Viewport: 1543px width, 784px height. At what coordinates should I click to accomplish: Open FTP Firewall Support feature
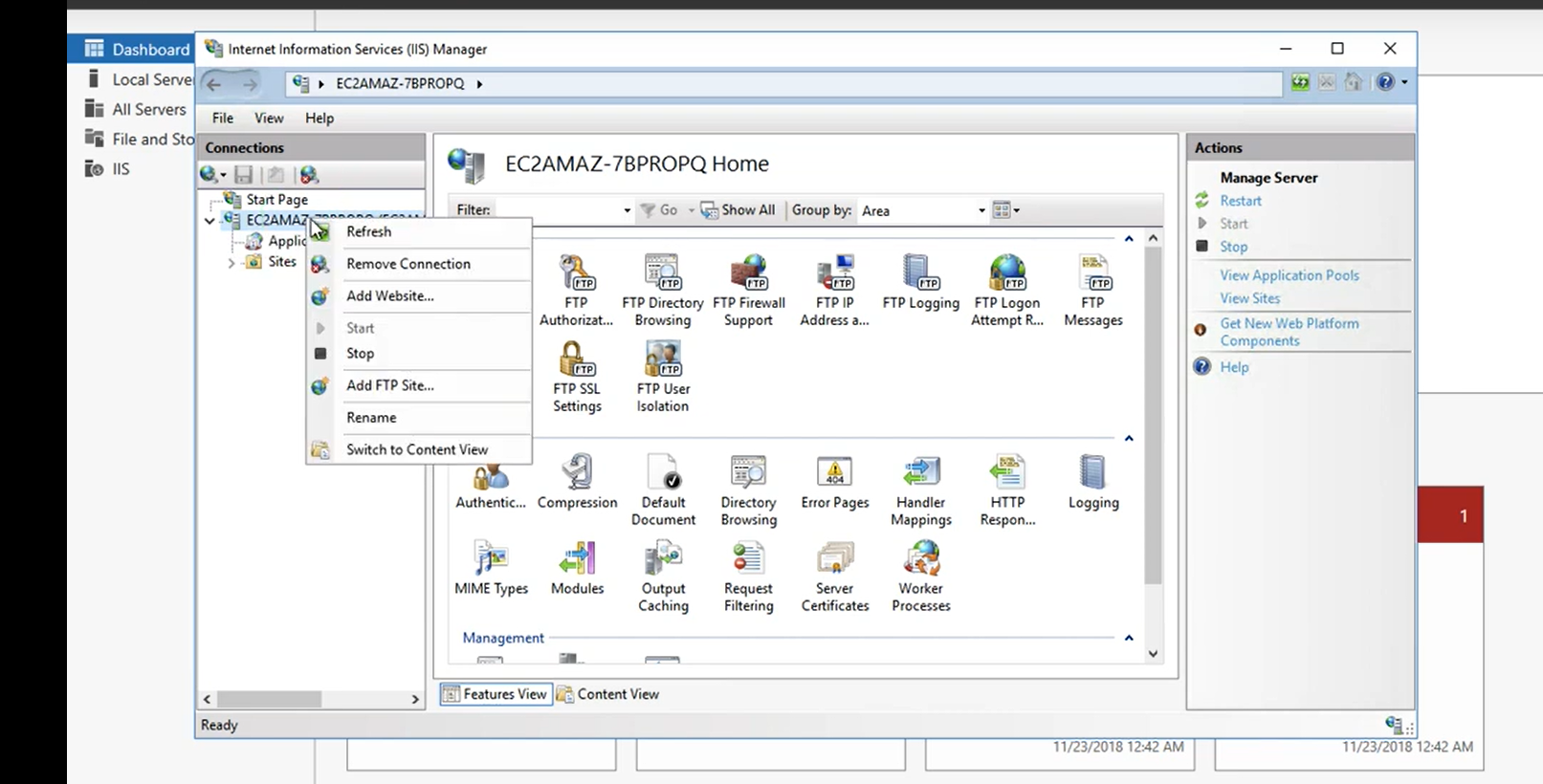[748, 291]
